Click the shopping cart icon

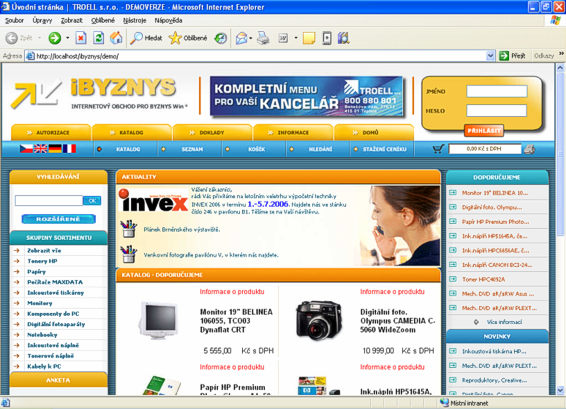coord(438,149)
